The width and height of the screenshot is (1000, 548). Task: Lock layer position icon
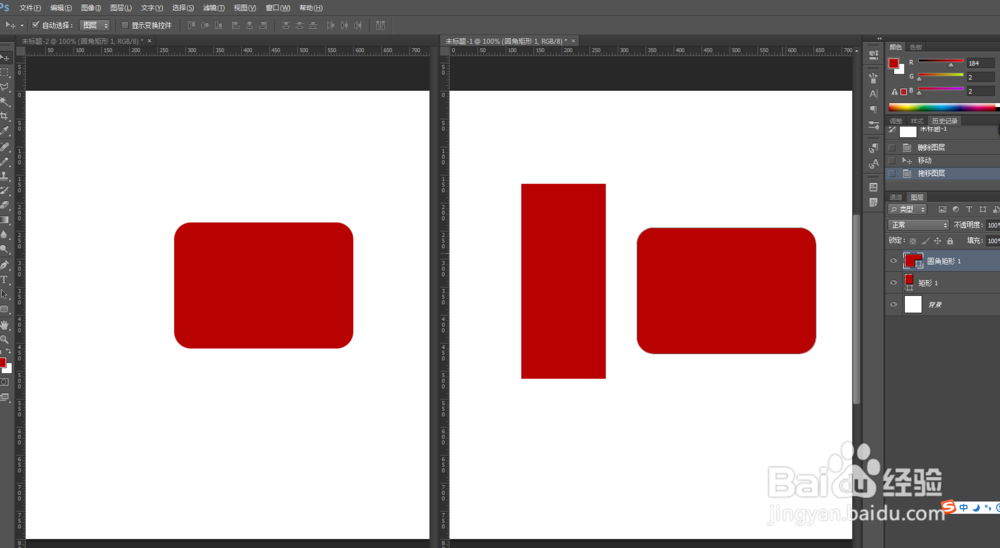point(938,241)
